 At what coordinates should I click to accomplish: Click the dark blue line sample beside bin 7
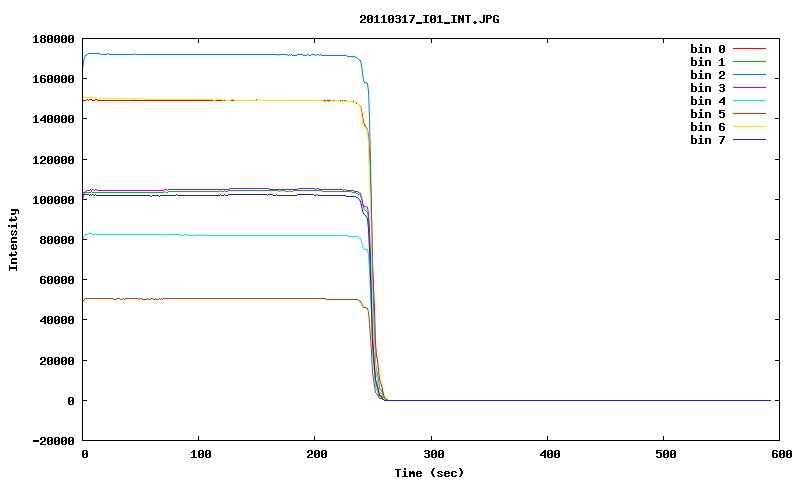pyautogui.click(x=749, y=140)
